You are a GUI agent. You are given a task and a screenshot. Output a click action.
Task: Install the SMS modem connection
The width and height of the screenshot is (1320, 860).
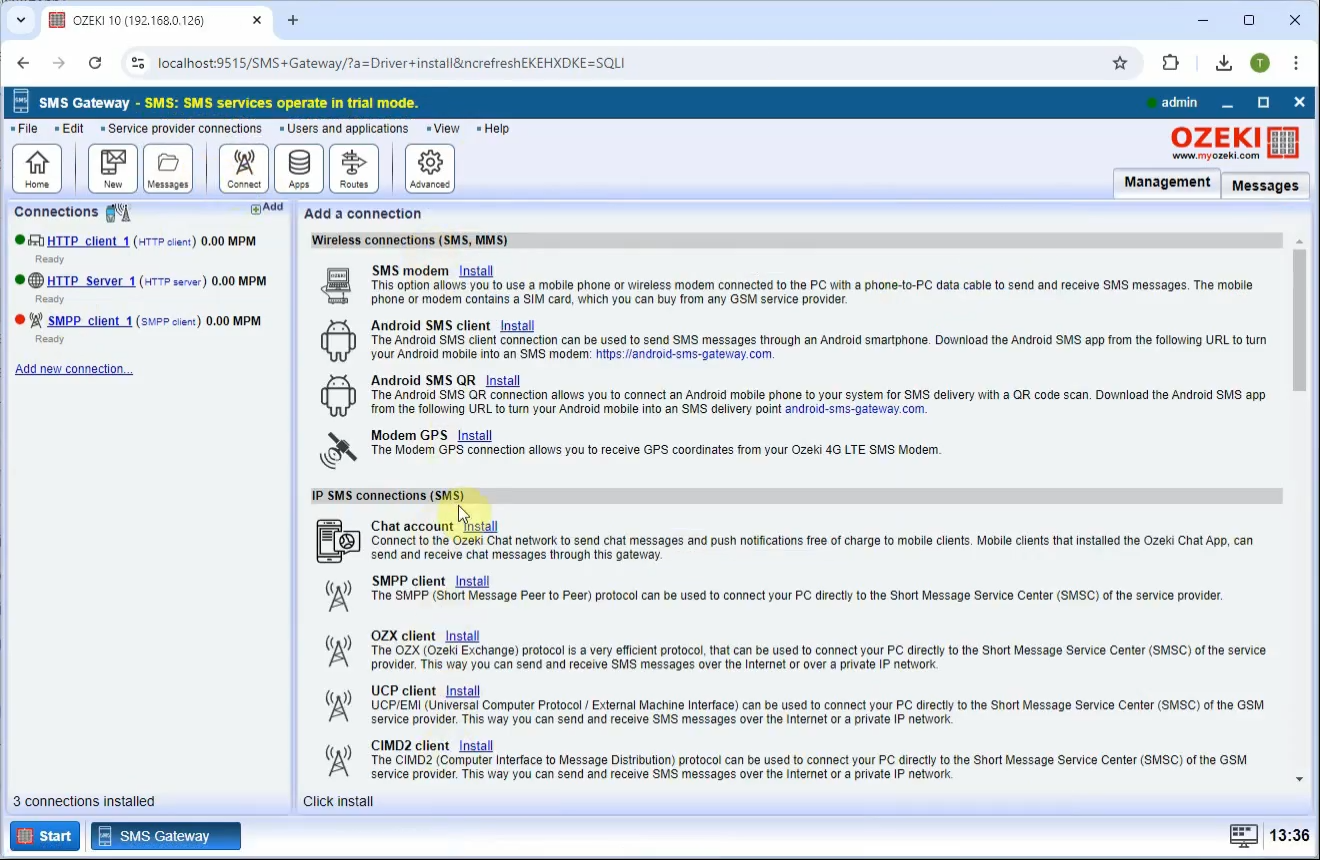(x=476, y=271)
